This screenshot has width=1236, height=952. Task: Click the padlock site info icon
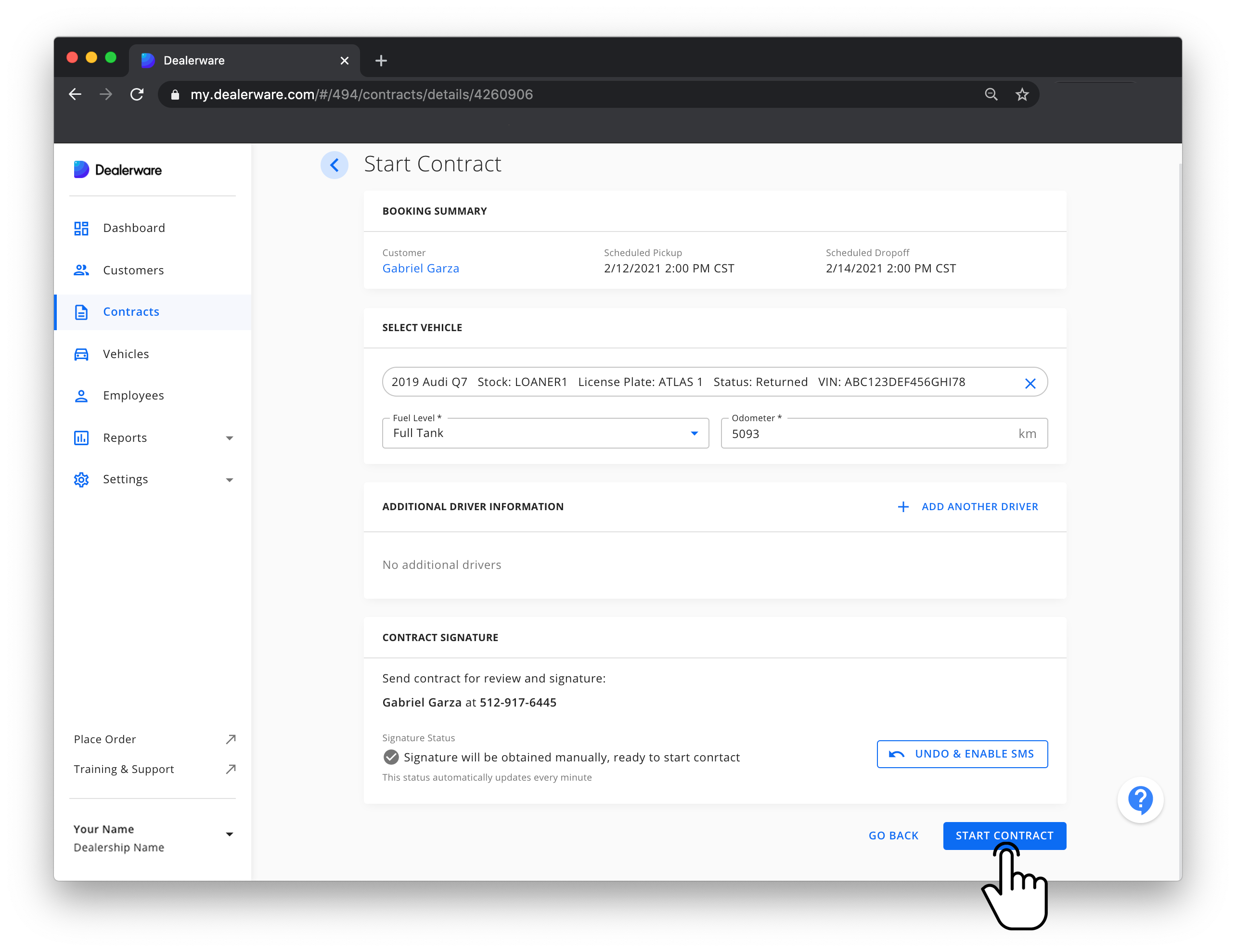tap(175, 94)
